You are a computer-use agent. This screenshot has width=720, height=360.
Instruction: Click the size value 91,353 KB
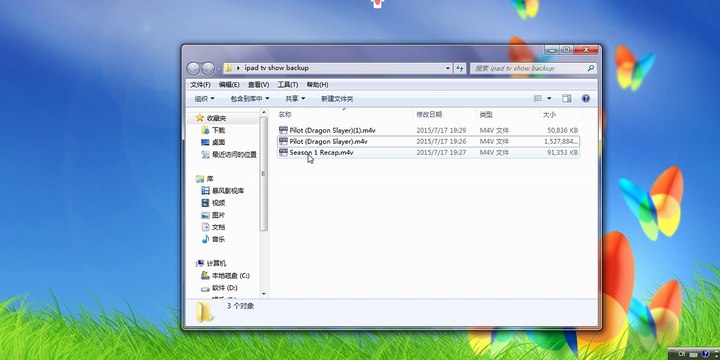(x=562, y=152)
